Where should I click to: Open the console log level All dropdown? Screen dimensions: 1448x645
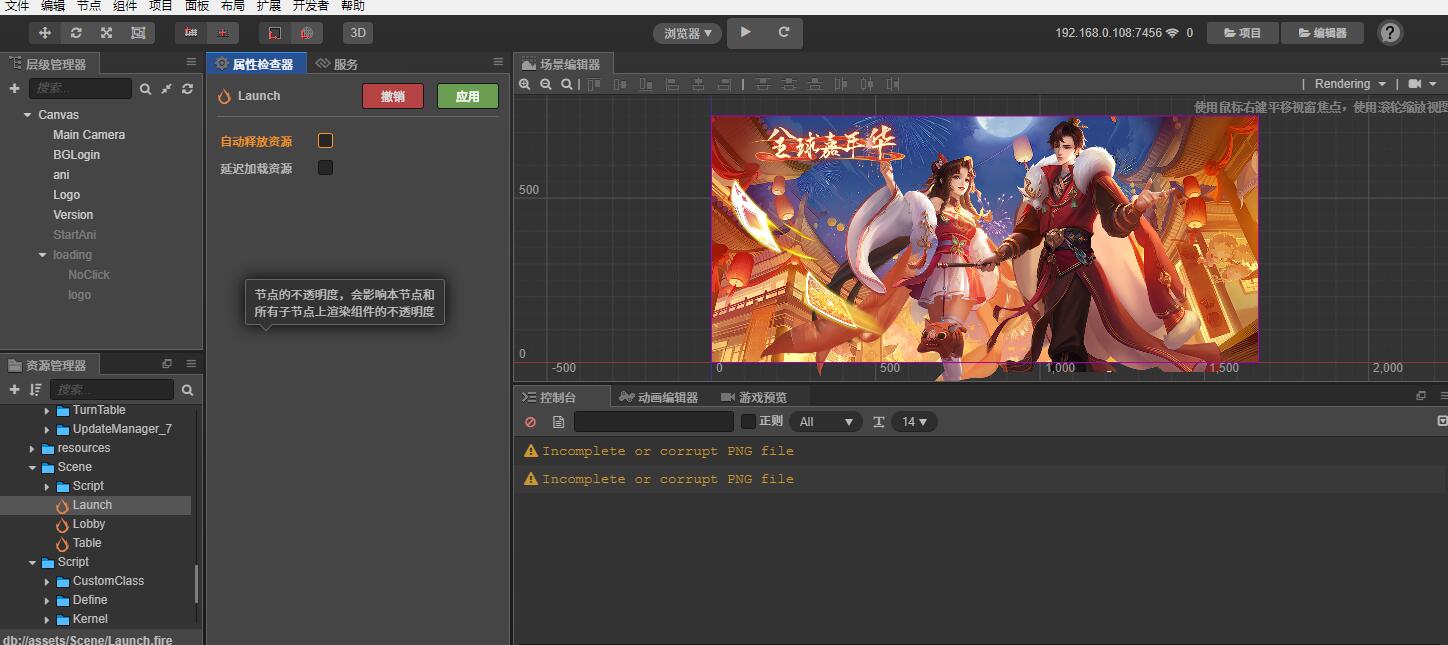825,422
